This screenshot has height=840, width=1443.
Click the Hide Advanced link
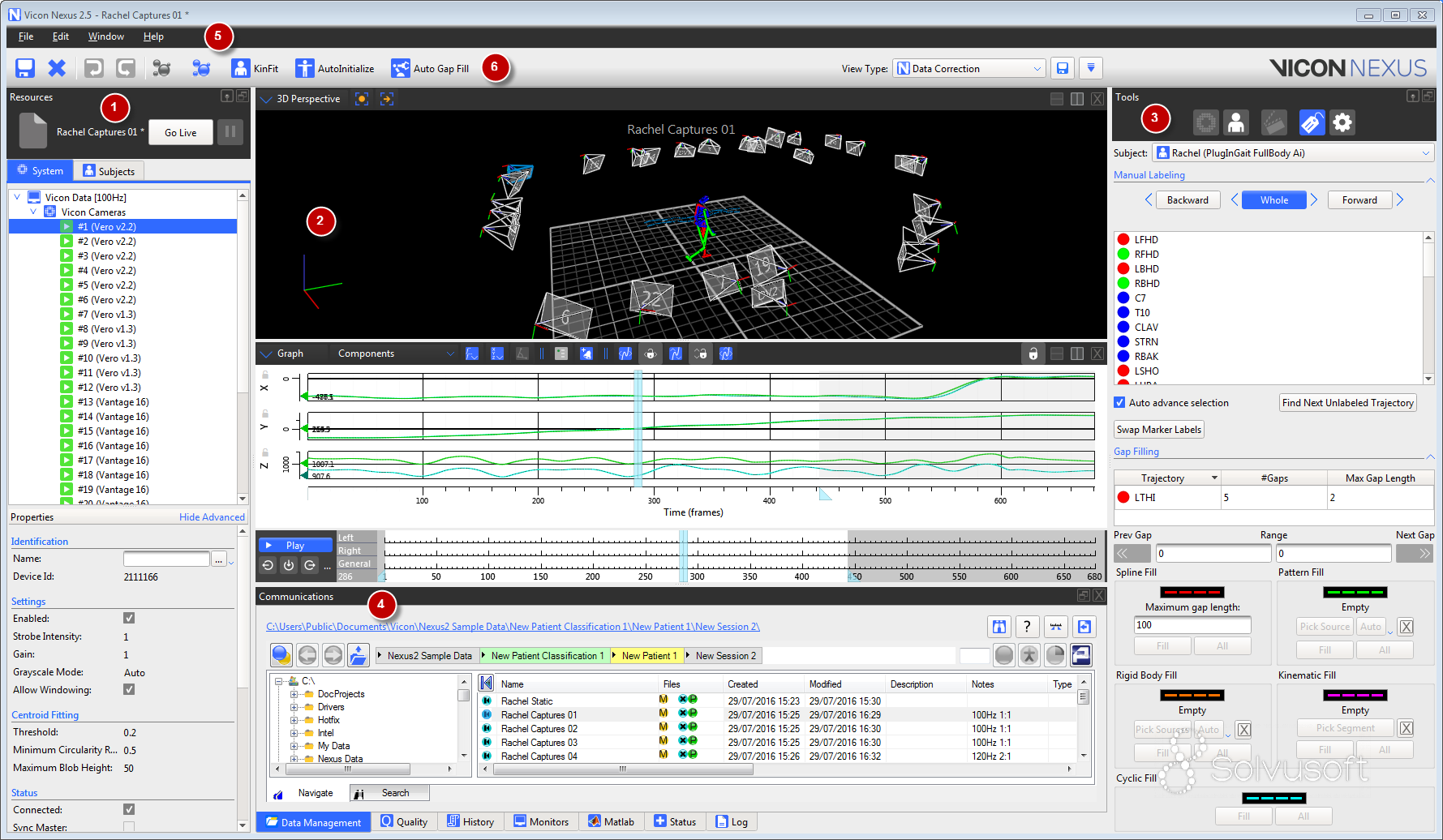(212, 517)
